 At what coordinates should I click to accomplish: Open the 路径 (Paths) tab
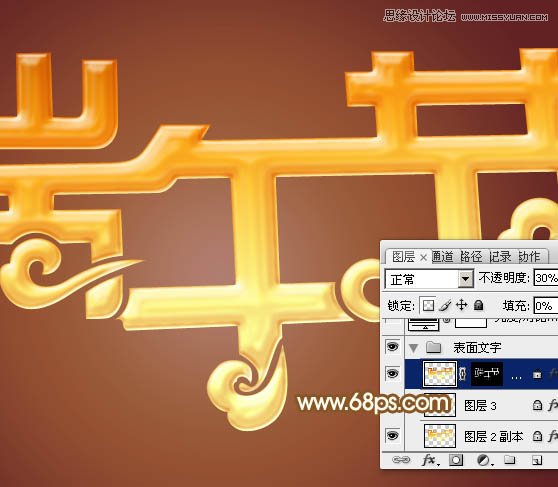(471, 256)
